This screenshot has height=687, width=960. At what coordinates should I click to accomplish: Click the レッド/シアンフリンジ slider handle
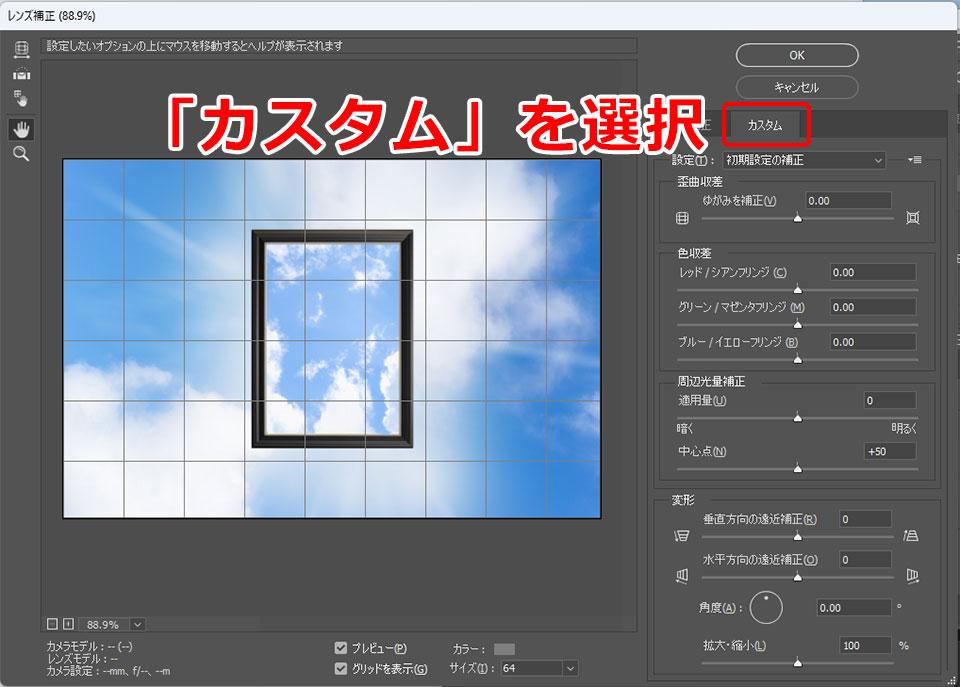[798, 290]
